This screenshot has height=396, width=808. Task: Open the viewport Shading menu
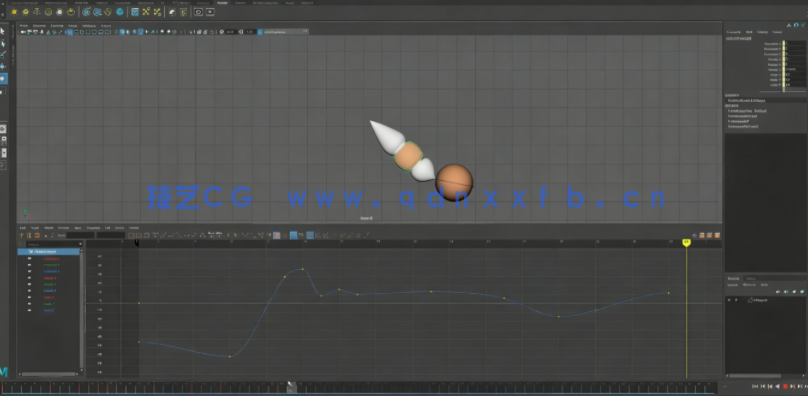point(39,25)
